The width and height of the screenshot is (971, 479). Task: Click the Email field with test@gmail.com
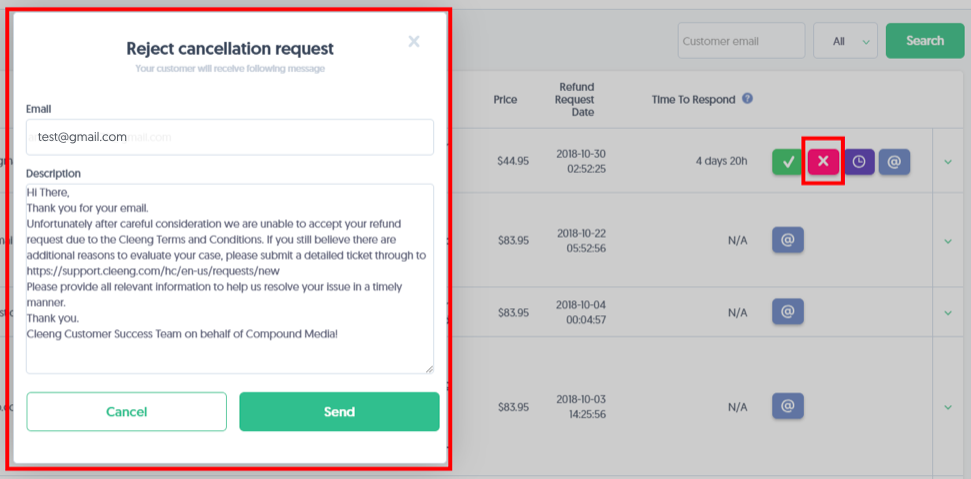tap(230, 137)
